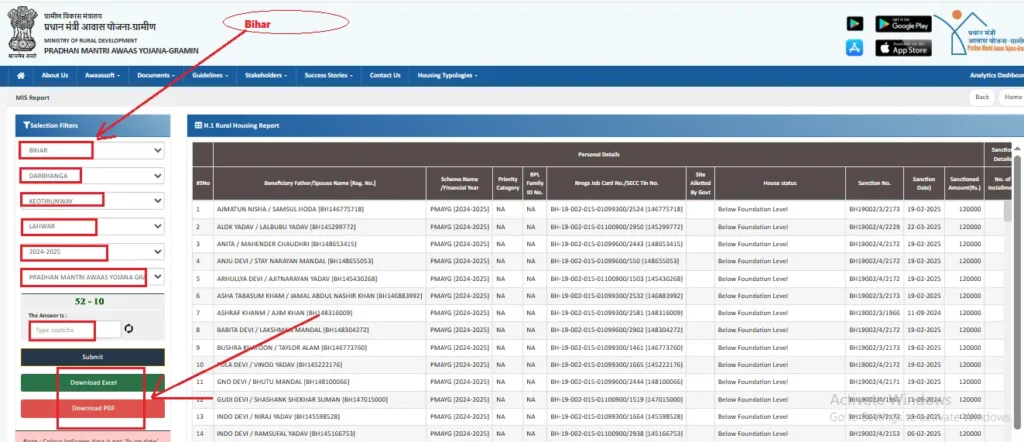Click the national emblem logo
Screen dimensions: 1024x442
(x=20, y=30)
